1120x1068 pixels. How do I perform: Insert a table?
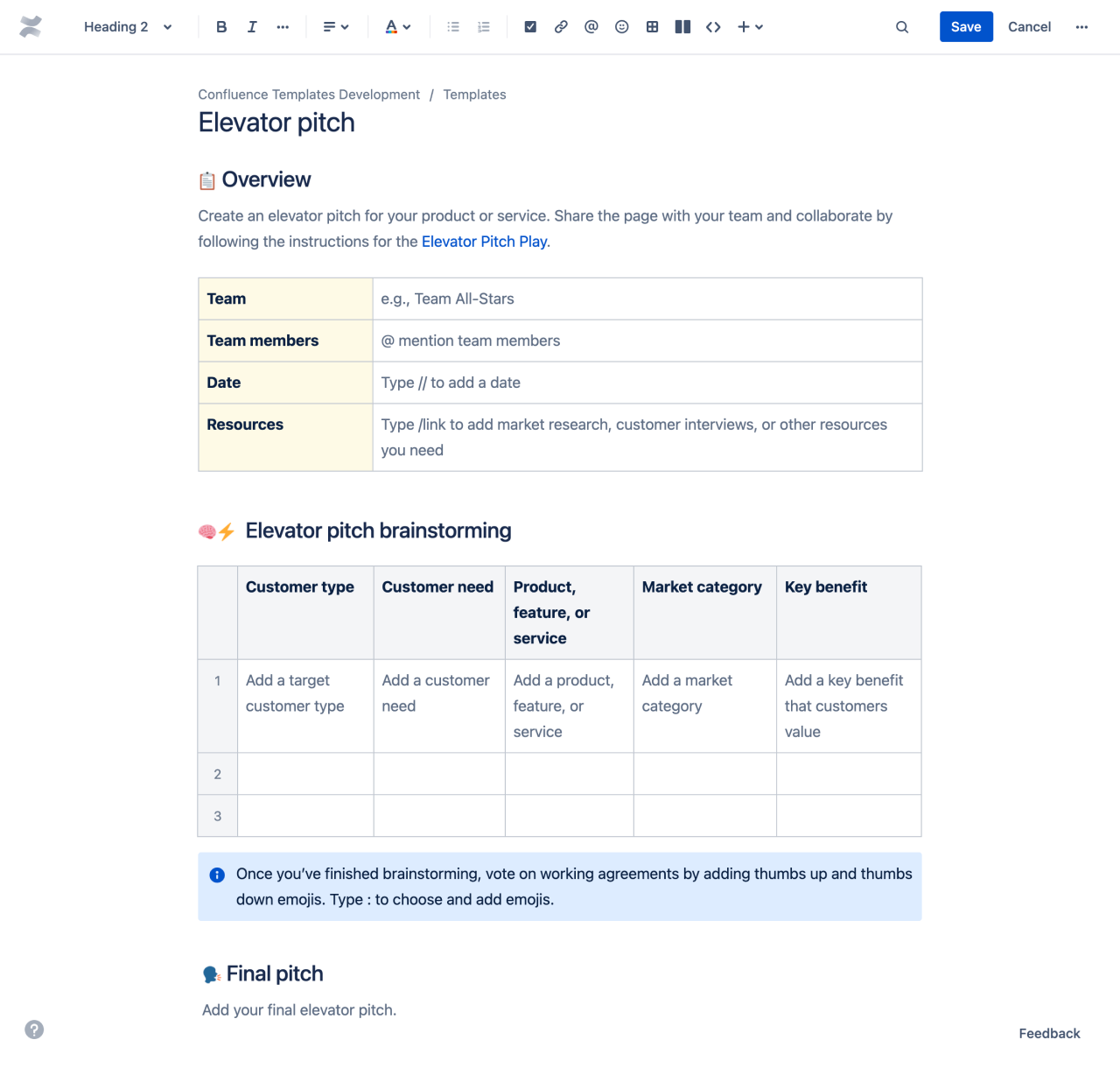coord(652,26)
